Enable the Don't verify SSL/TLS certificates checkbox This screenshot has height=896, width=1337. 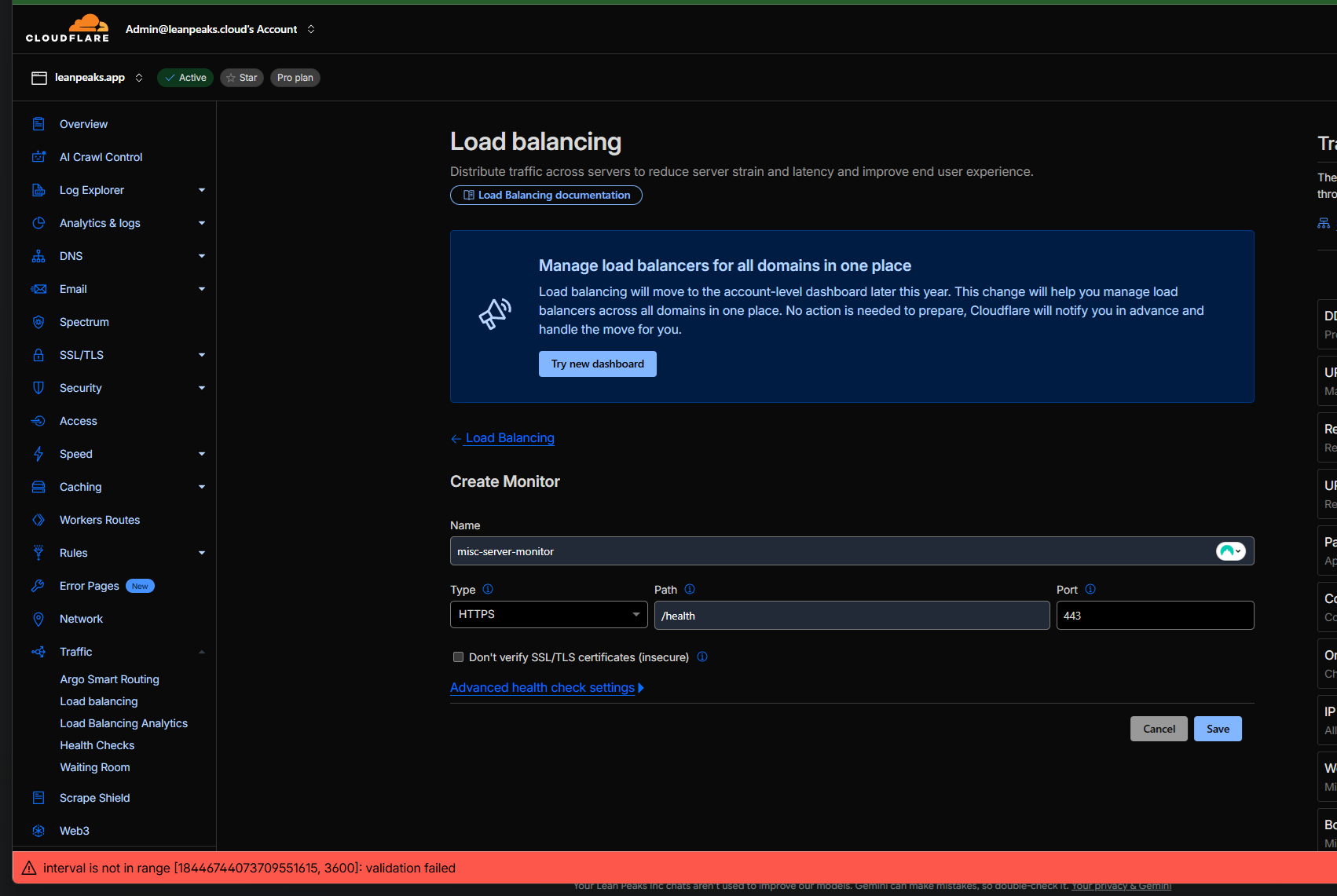pos(458,656)
